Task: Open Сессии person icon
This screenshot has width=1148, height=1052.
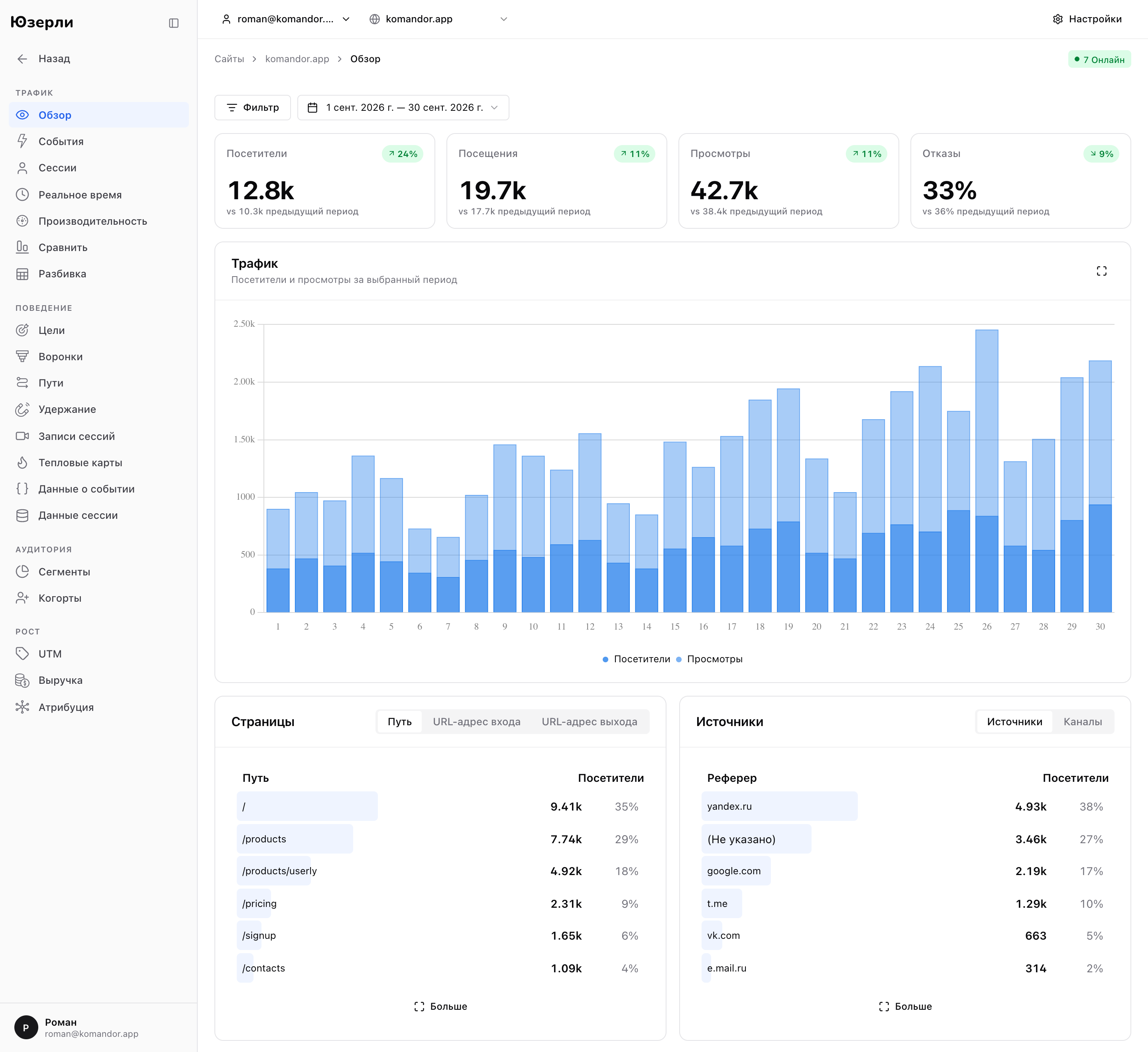Action: [22, 168]
